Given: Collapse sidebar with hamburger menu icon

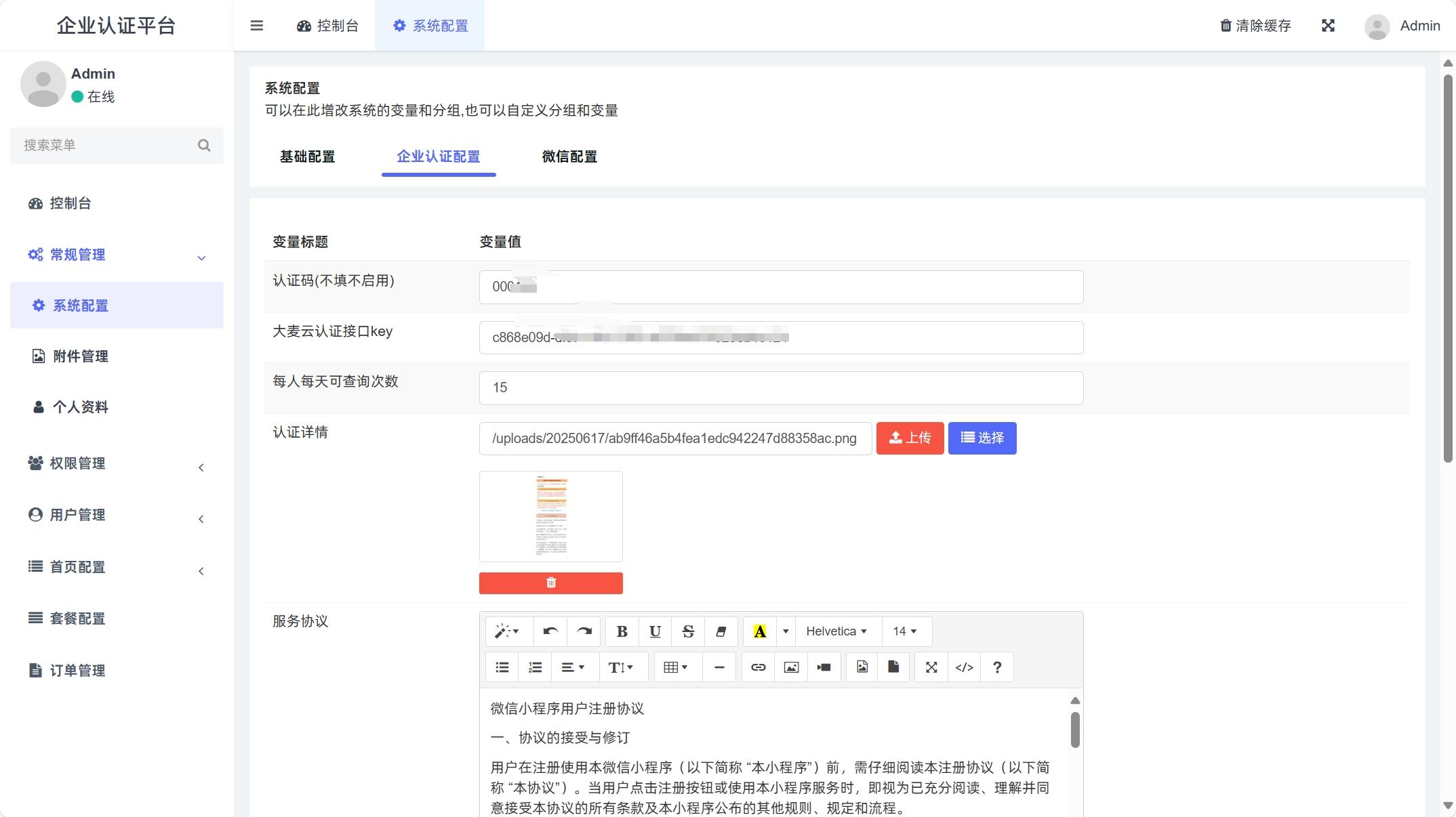Looking at the screenshot, I should pyautogui.click(x=256, y=26).
